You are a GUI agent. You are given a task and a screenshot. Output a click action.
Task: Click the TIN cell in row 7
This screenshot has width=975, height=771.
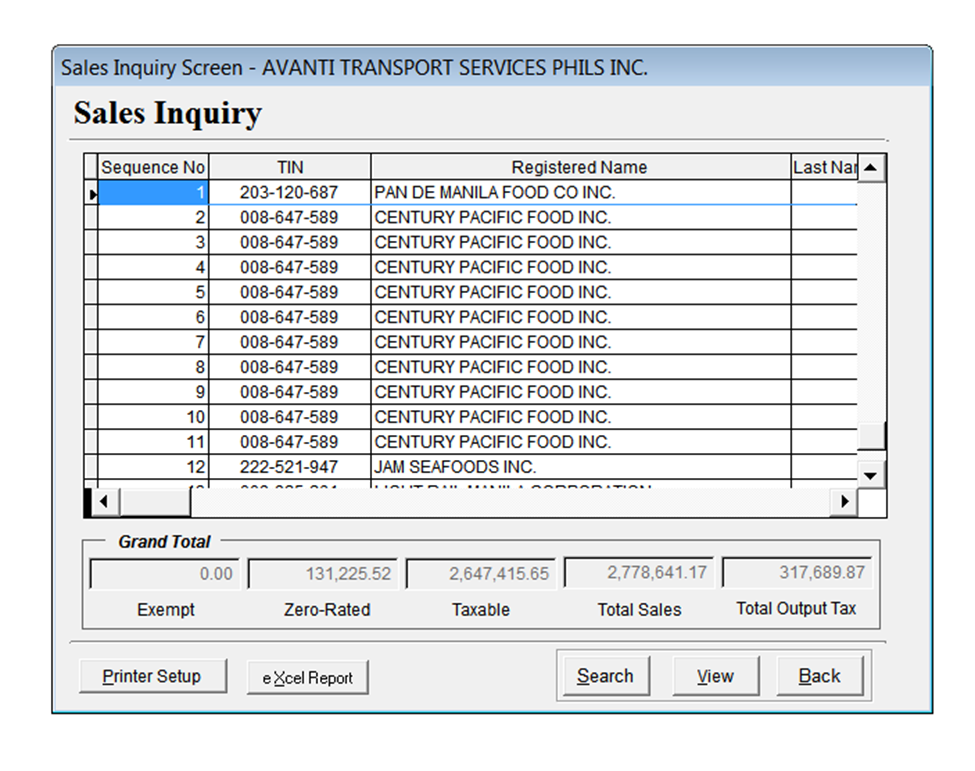[x=290, y=342]
